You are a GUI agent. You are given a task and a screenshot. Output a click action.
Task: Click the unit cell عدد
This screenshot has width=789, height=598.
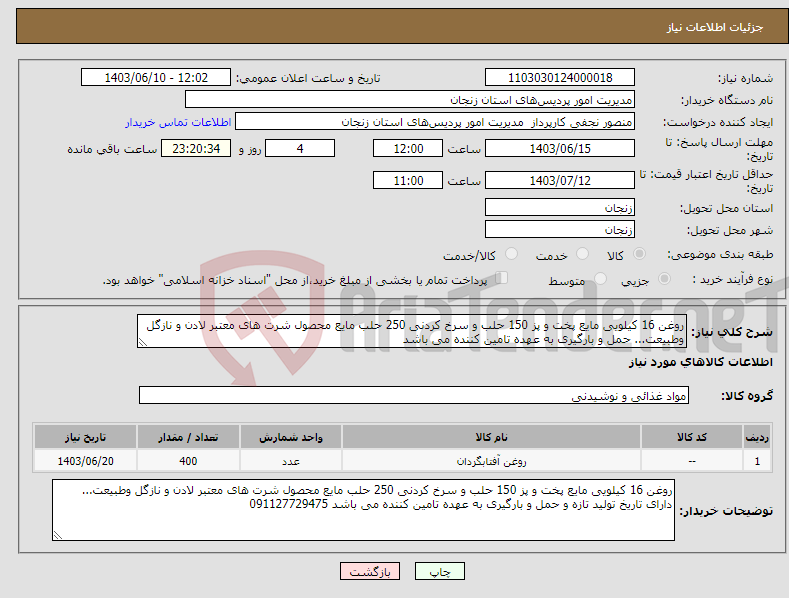pos(291,461)
